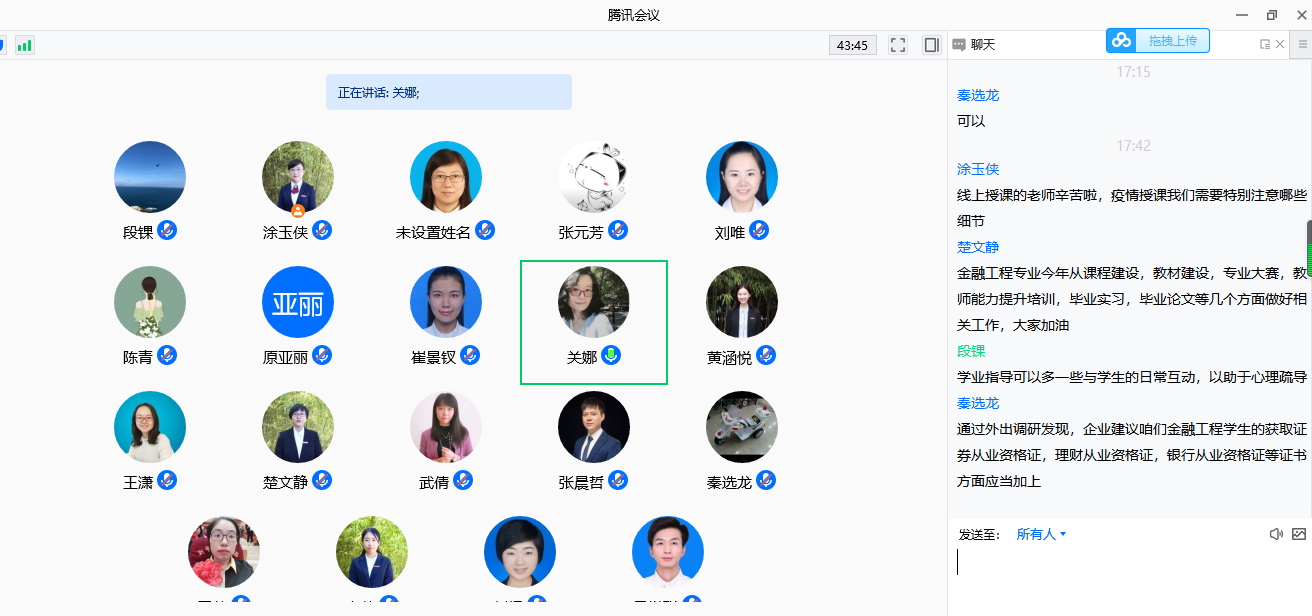Click the chat bubble icon beside 聊天
Screen dimensions: 1312x616
tap(959, 45)
